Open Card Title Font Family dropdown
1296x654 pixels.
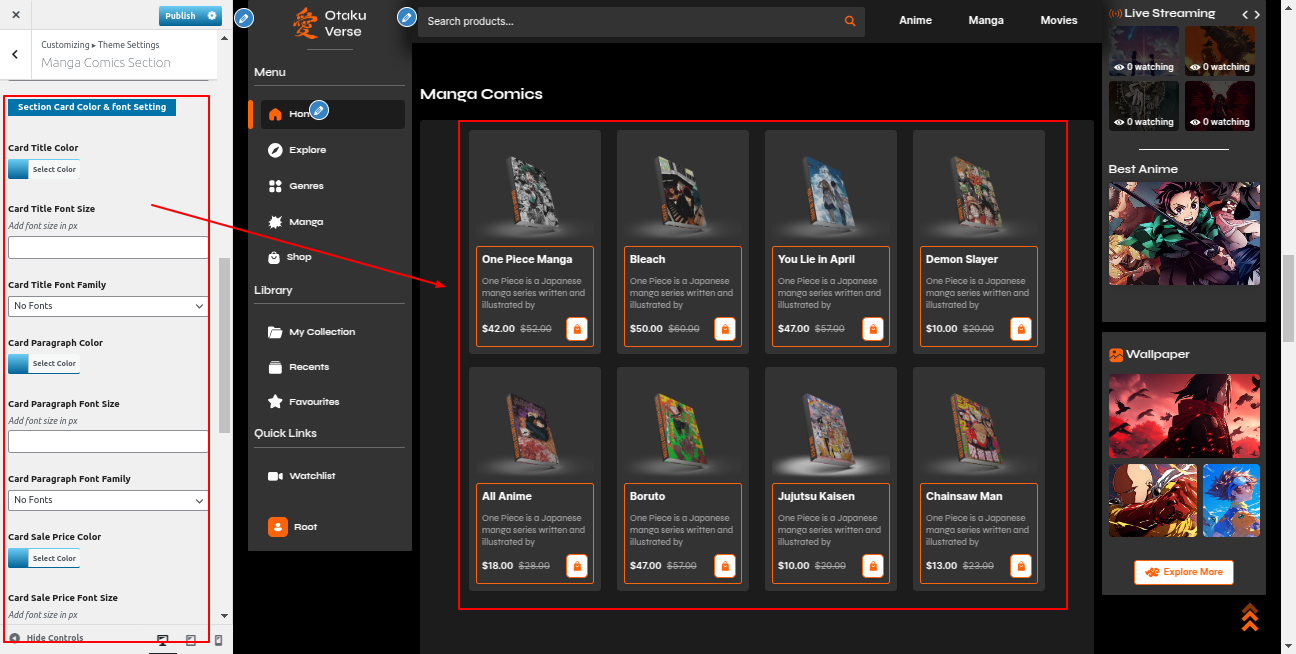click(x=108, y=306)
